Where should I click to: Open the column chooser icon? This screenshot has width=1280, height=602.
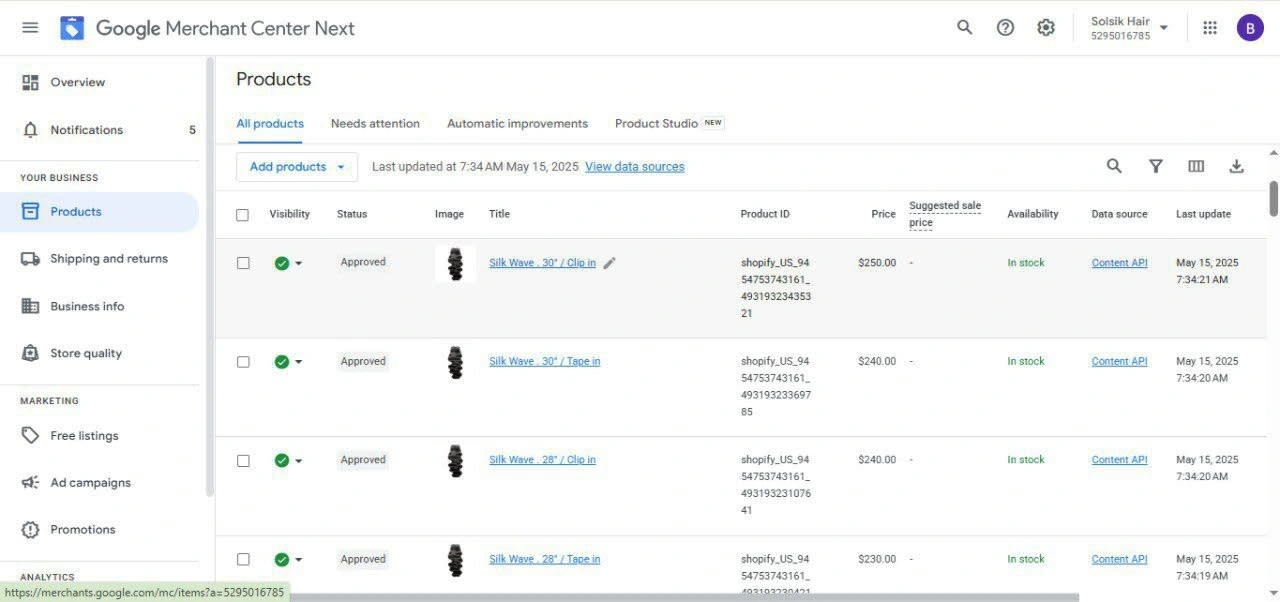(x=1196, y=166)
